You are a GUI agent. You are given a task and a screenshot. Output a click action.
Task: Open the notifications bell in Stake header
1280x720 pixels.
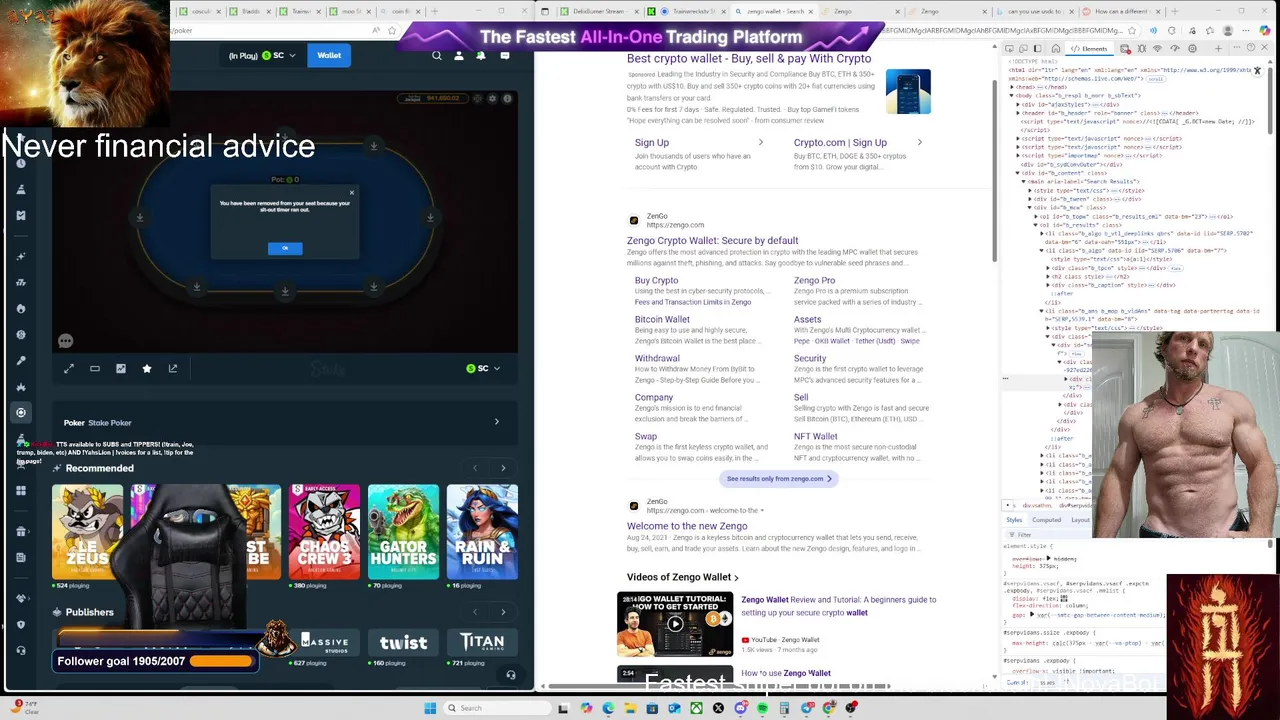481,56
